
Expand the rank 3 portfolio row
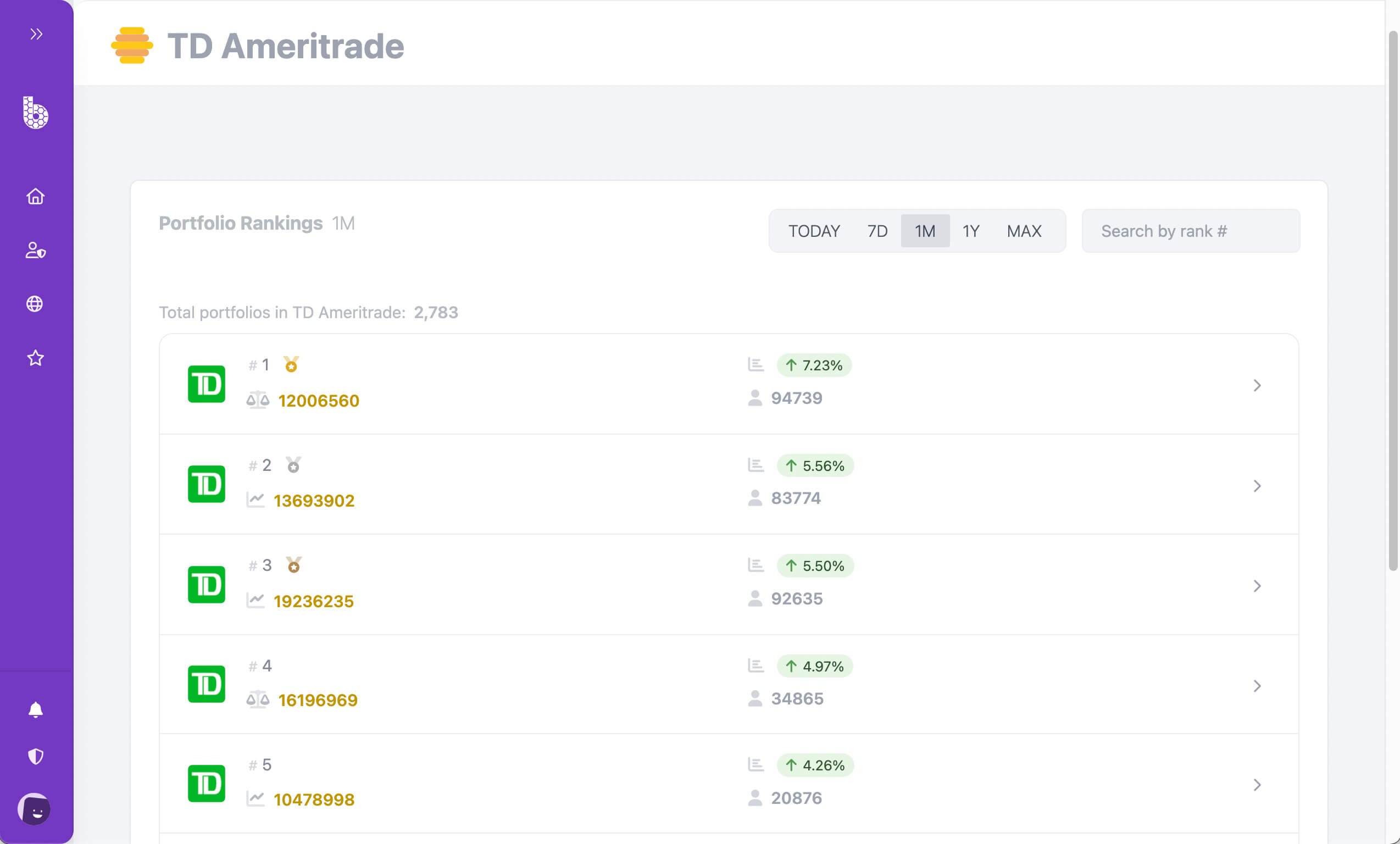[x=1257, y=586]
